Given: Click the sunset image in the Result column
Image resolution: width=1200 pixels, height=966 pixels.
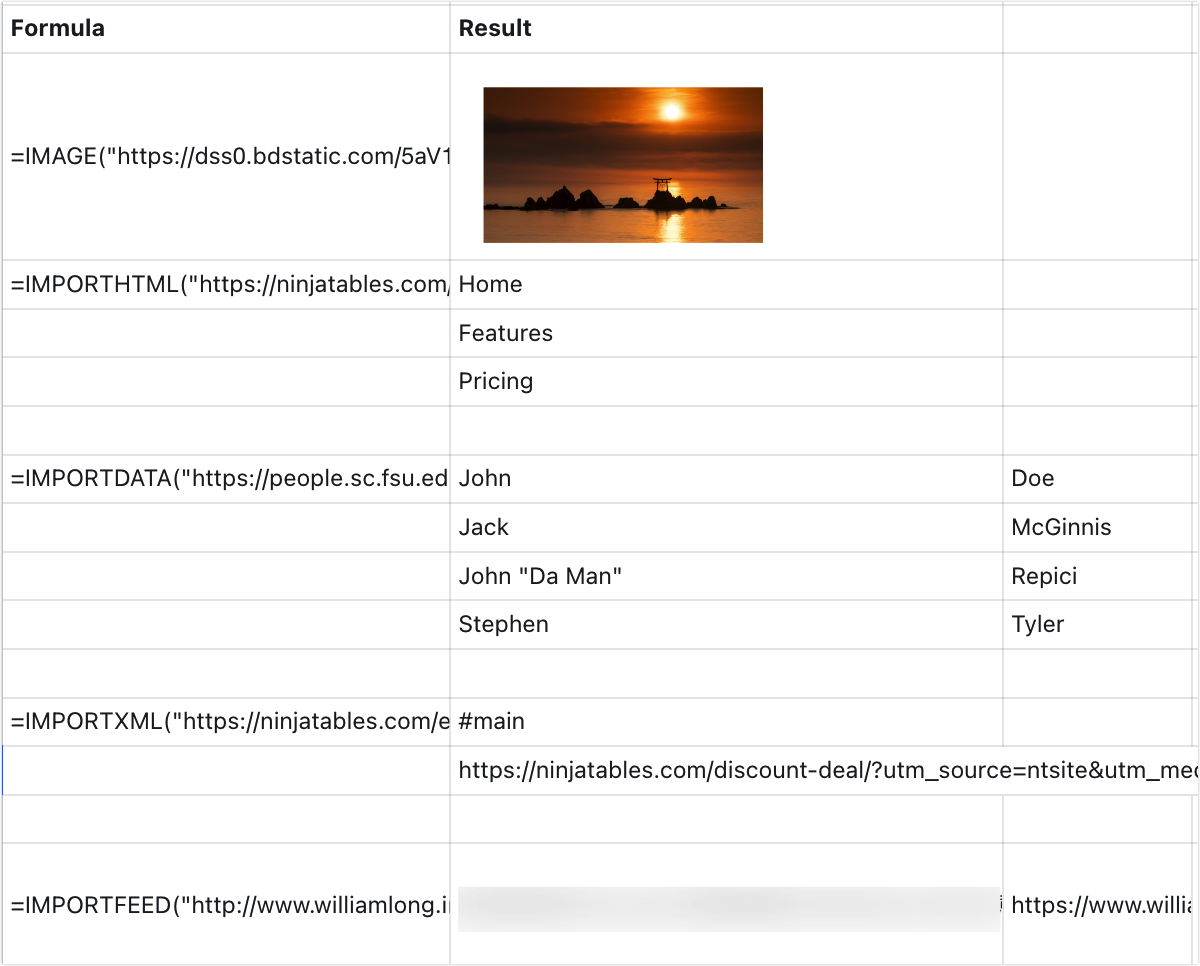Looking at the screenshot, I should click(622, 165).
